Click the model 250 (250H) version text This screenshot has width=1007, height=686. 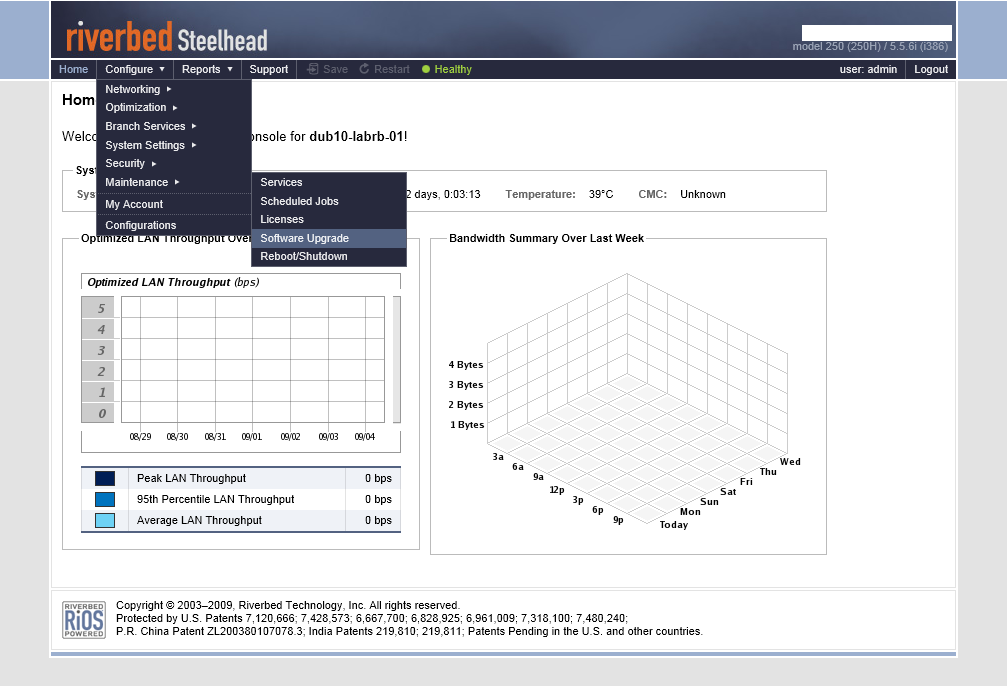click(870, 46)
